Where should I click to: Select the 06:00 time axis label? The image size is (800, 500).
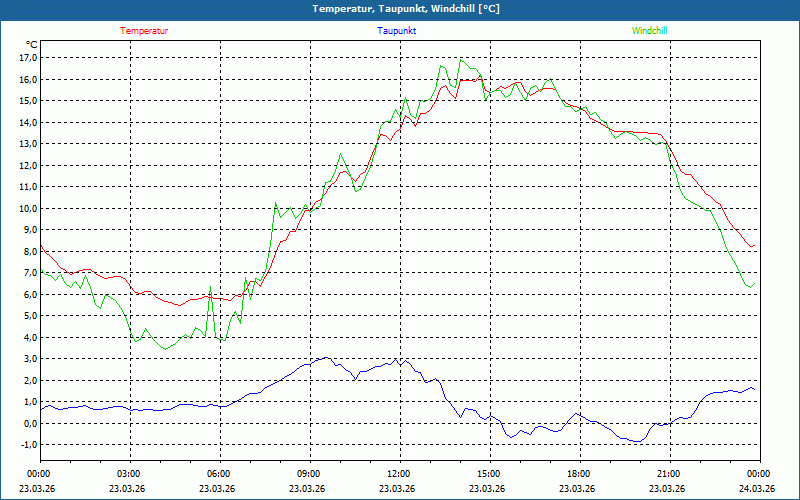[218, 474]
